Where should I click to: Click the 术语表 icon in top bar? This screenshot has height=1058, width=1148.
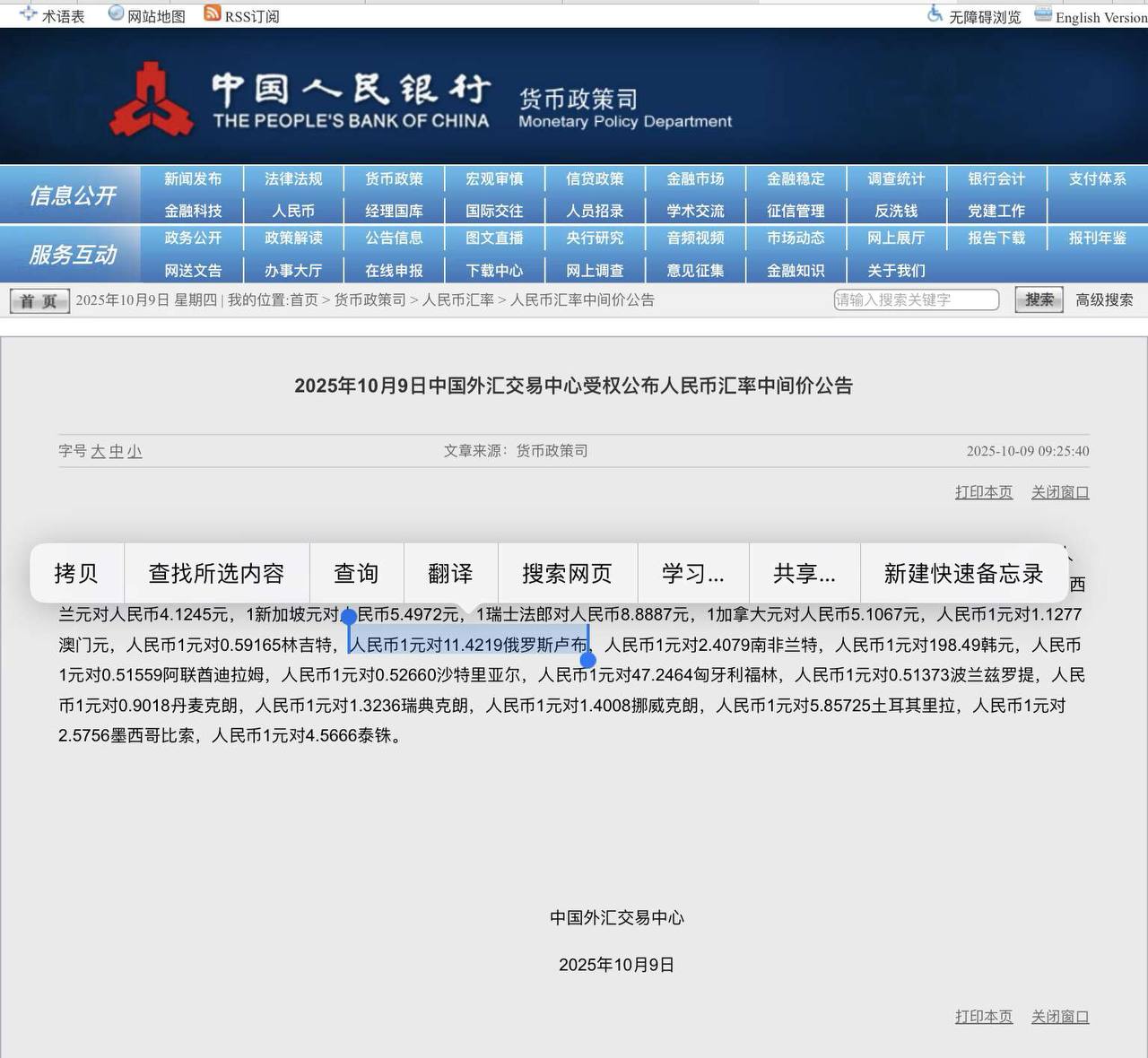(29, 13)
